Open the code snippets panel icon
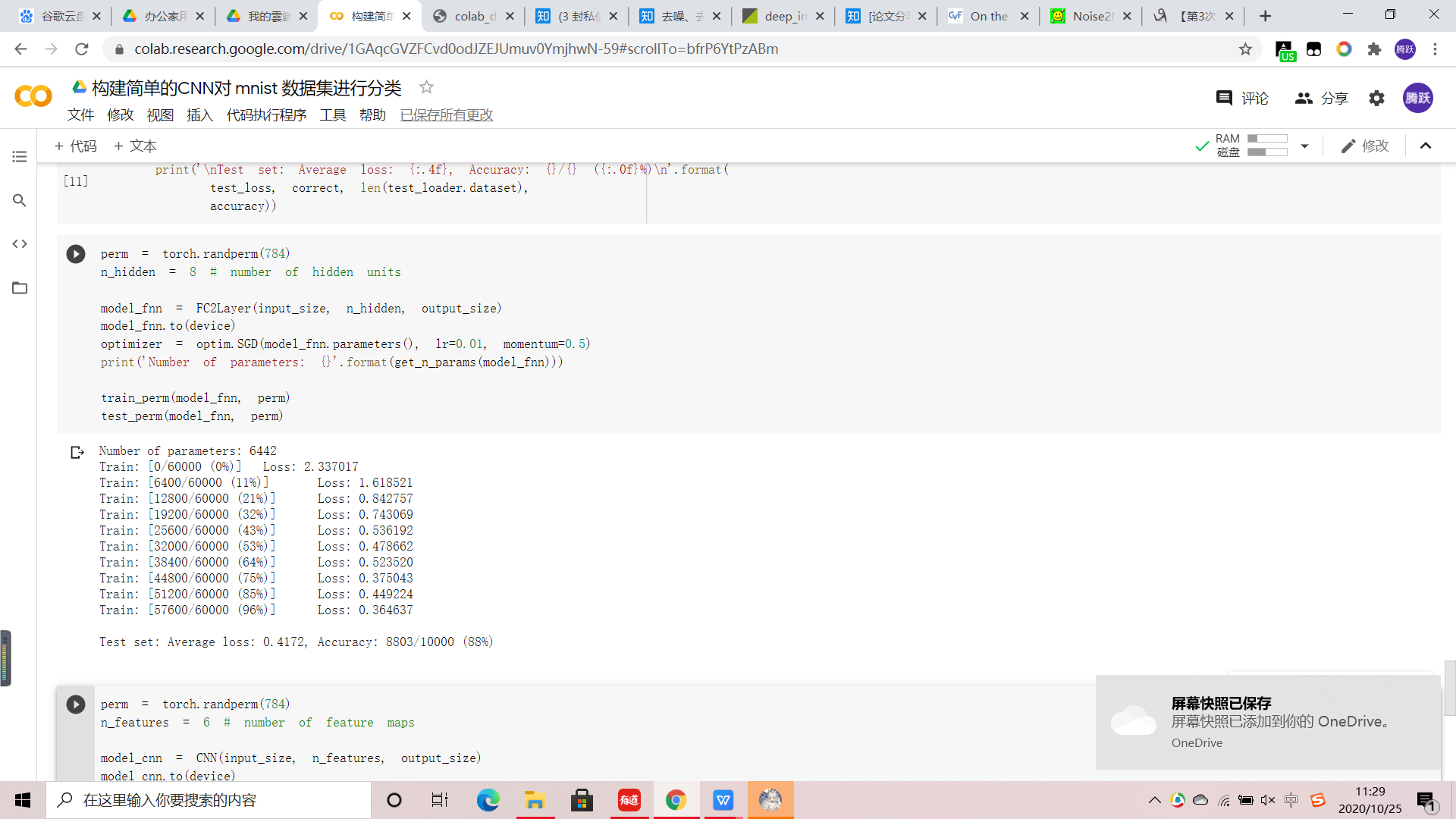 [20, 243]
